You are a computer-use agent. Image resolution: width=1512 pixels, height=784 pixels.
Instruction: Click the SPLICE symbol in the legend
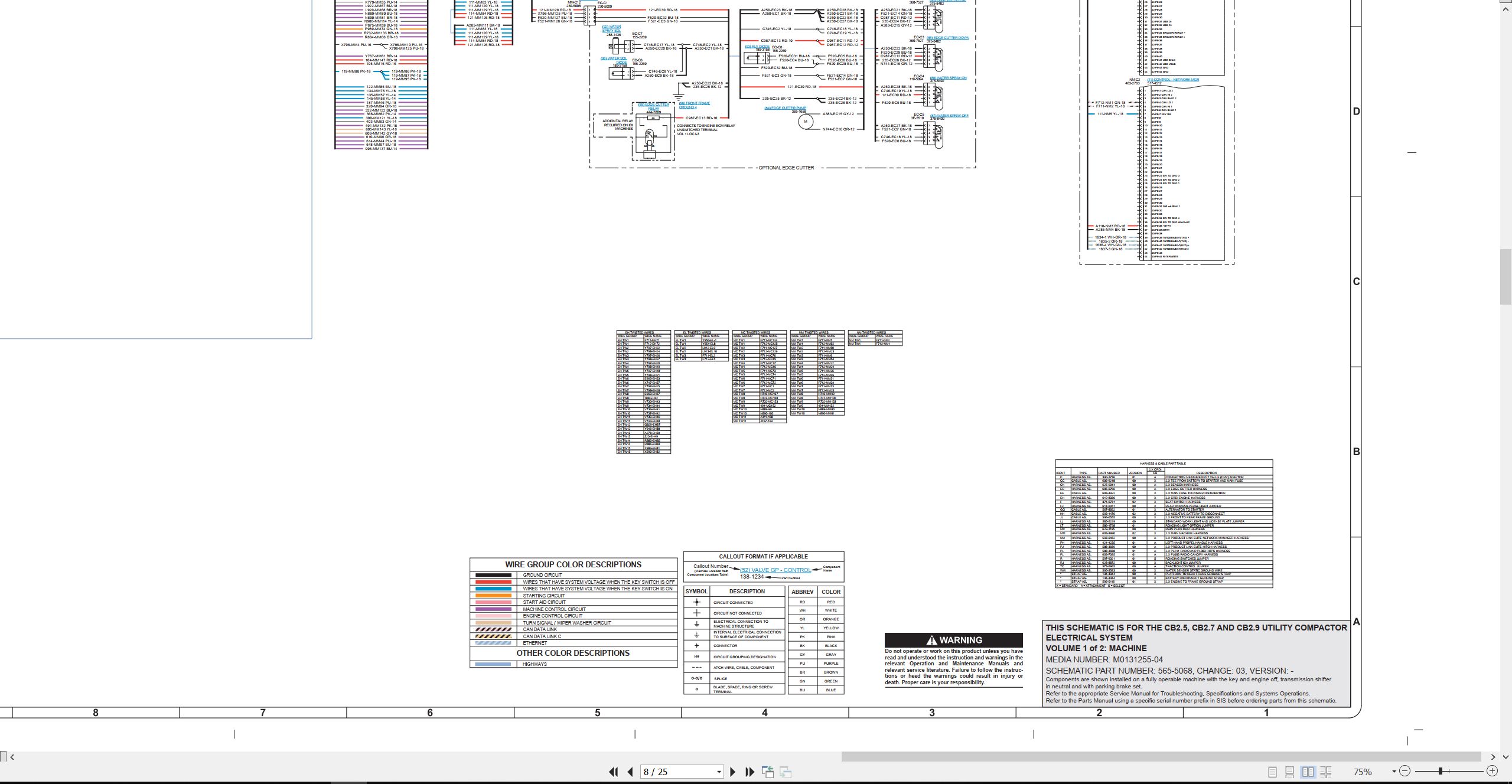[696, 678]
